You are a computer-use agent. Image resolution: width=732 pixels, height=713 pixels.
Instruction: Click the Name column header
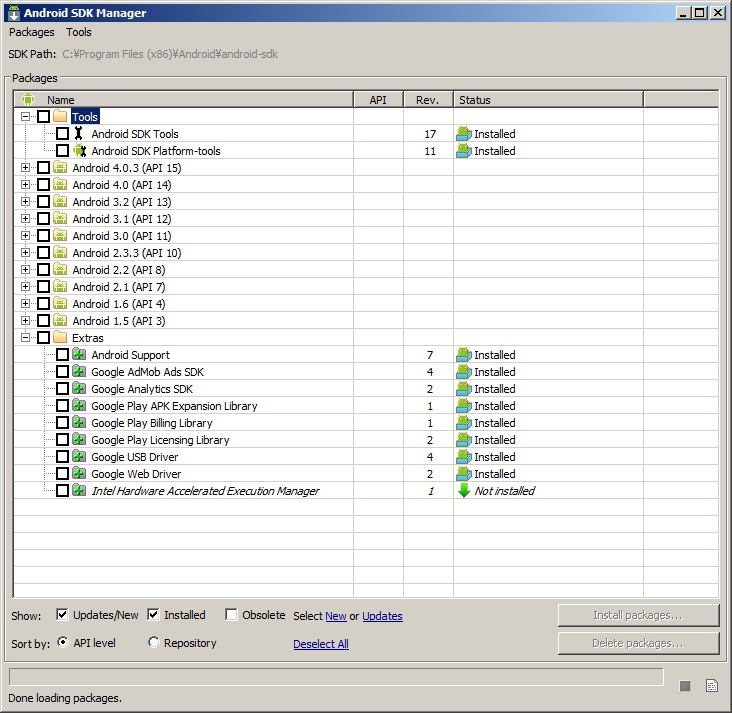[x=183, y=99]
